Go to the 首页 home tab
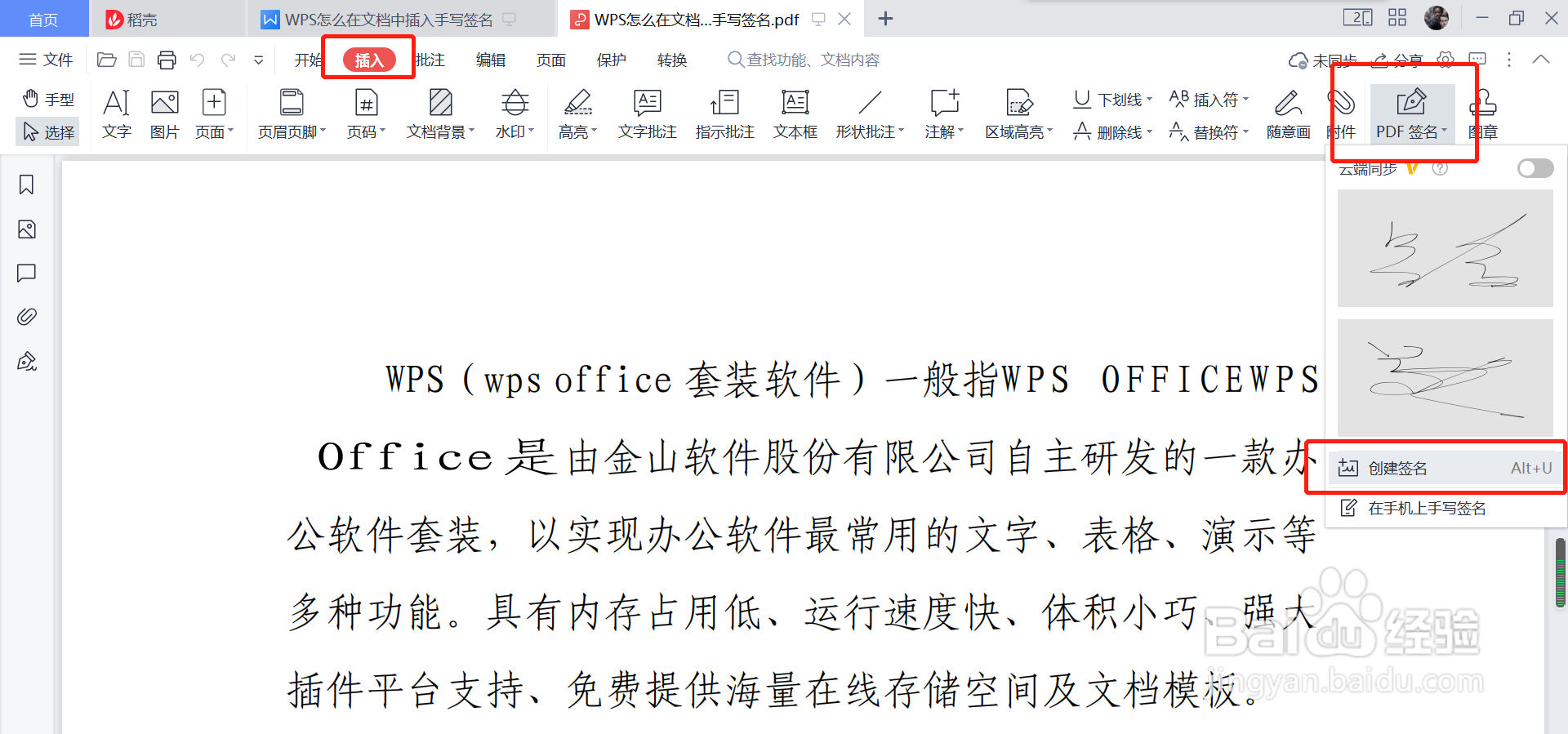 tap(44, 19)
